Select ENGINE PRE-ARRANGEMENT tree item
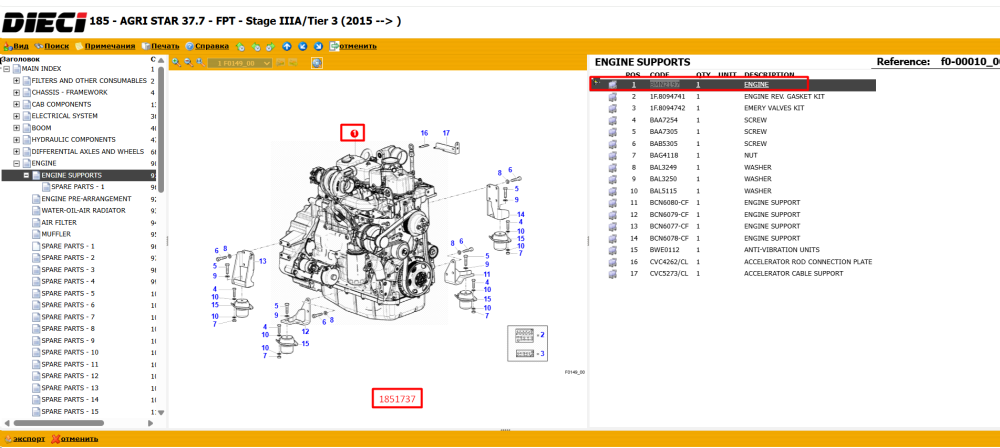 86,198
